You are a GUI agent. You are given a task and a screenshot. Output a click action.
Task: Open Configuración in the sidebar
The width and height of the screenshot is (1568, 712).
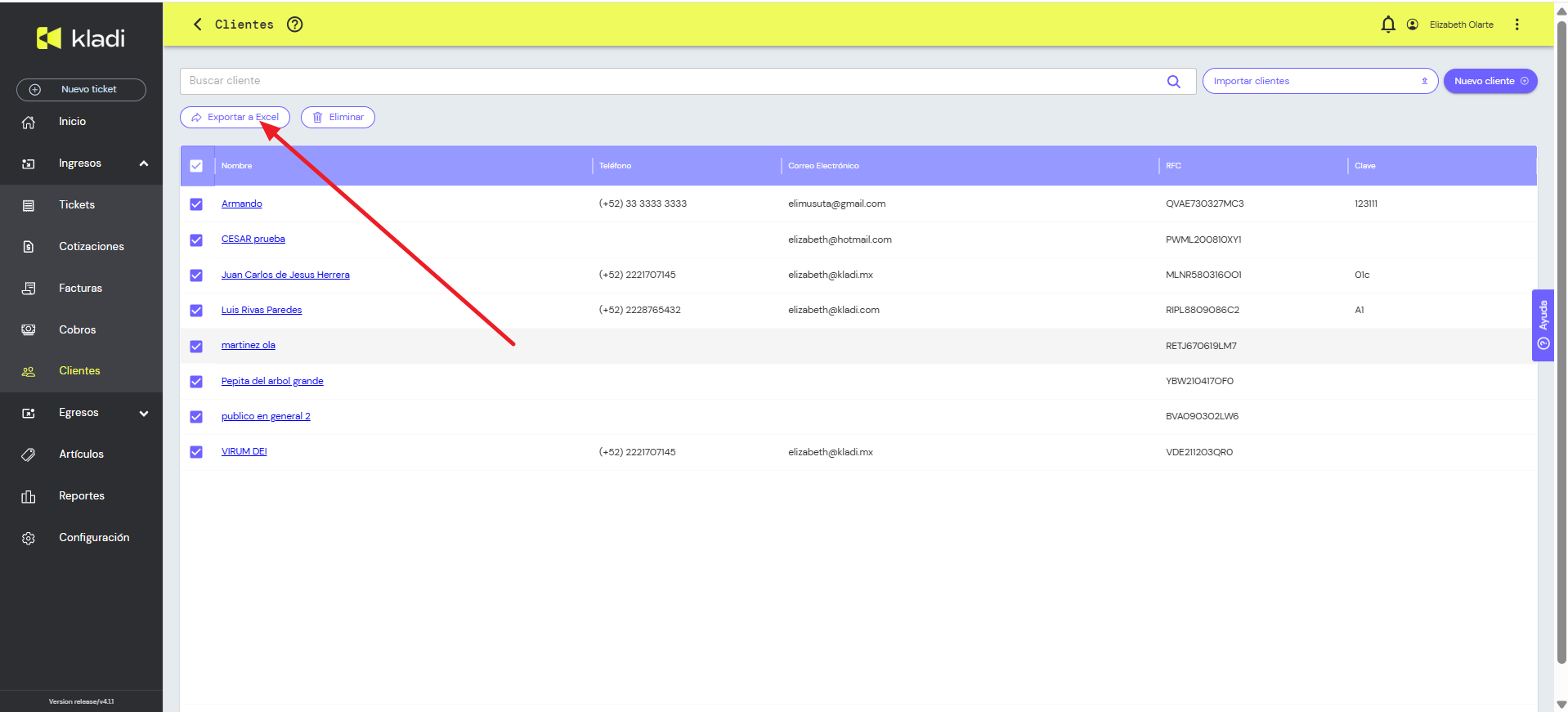click(x=94, y=537)
